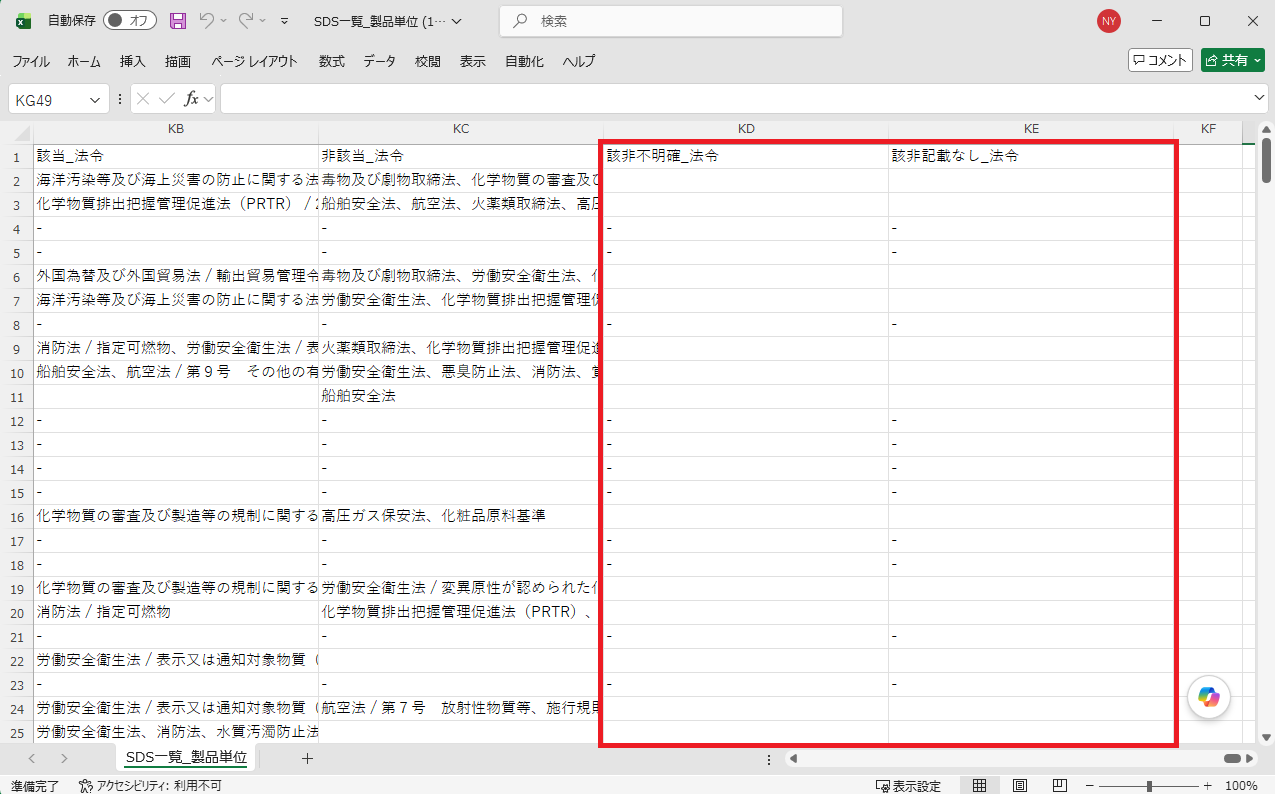The height and width of the screenshot is (794, 1275).
Task: Open the file name SDS一覧_製品単位 dropdown
Action: tap(388, 21)
